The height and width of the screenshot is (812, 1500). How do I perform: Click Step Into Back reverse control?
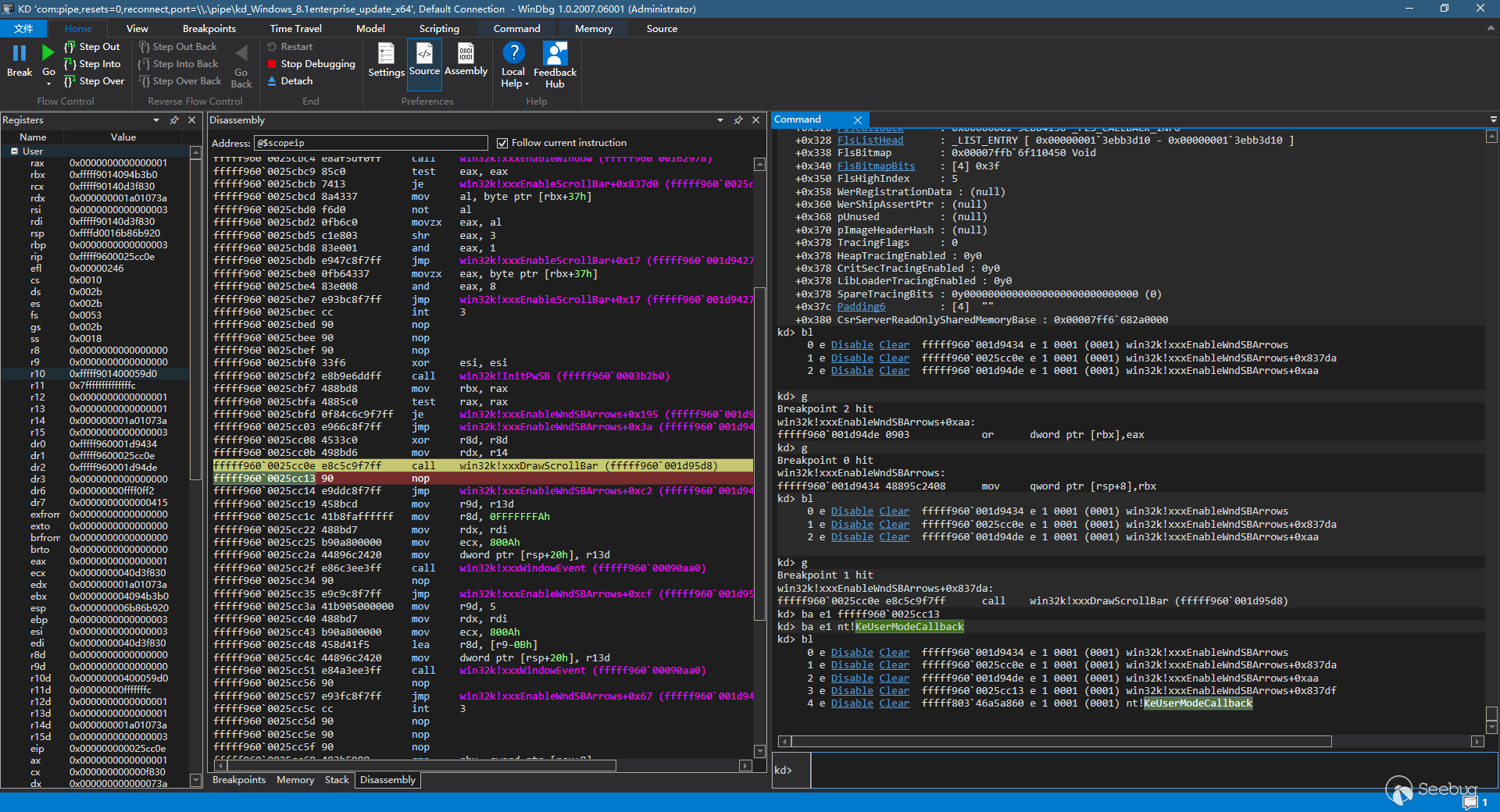click(x=179, y=64)
